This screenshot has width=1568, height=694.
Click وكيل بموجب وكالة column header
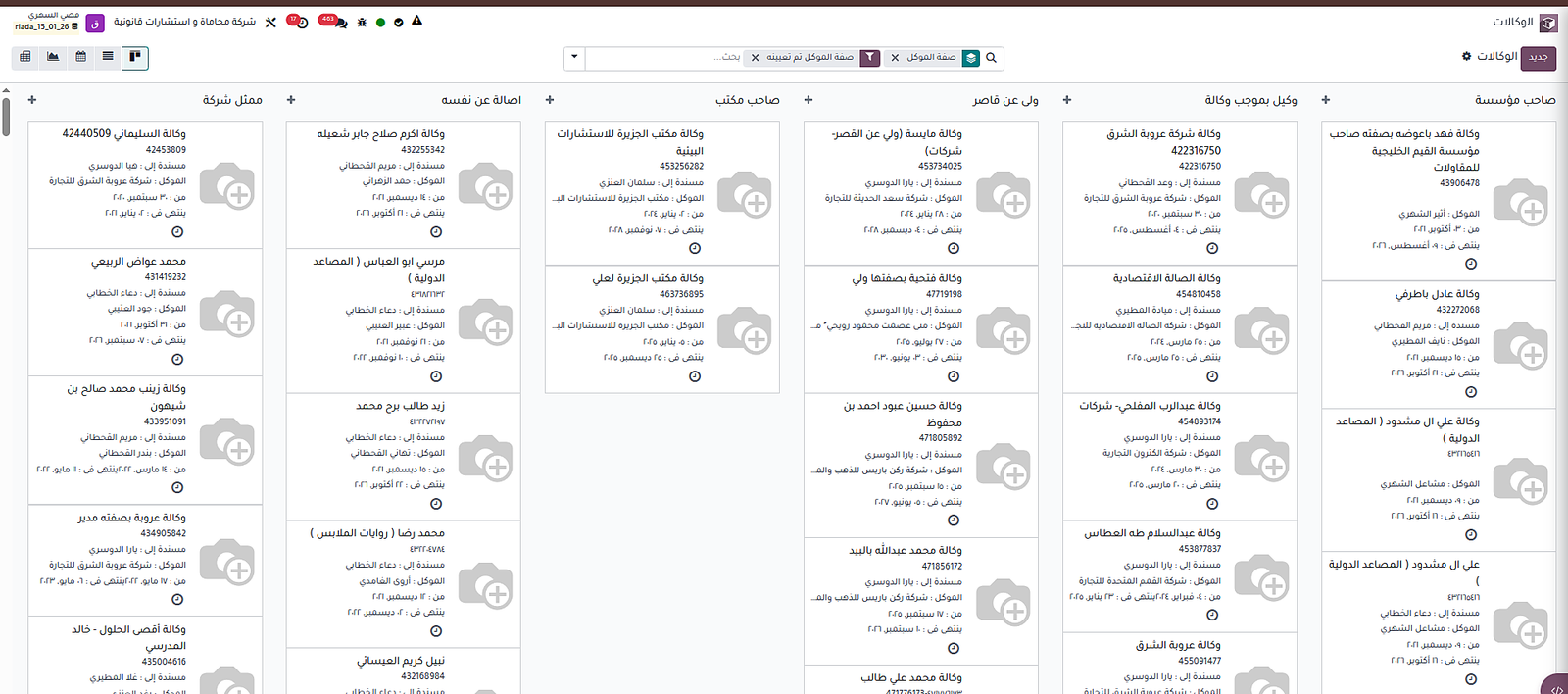[x=1250, y=100]
